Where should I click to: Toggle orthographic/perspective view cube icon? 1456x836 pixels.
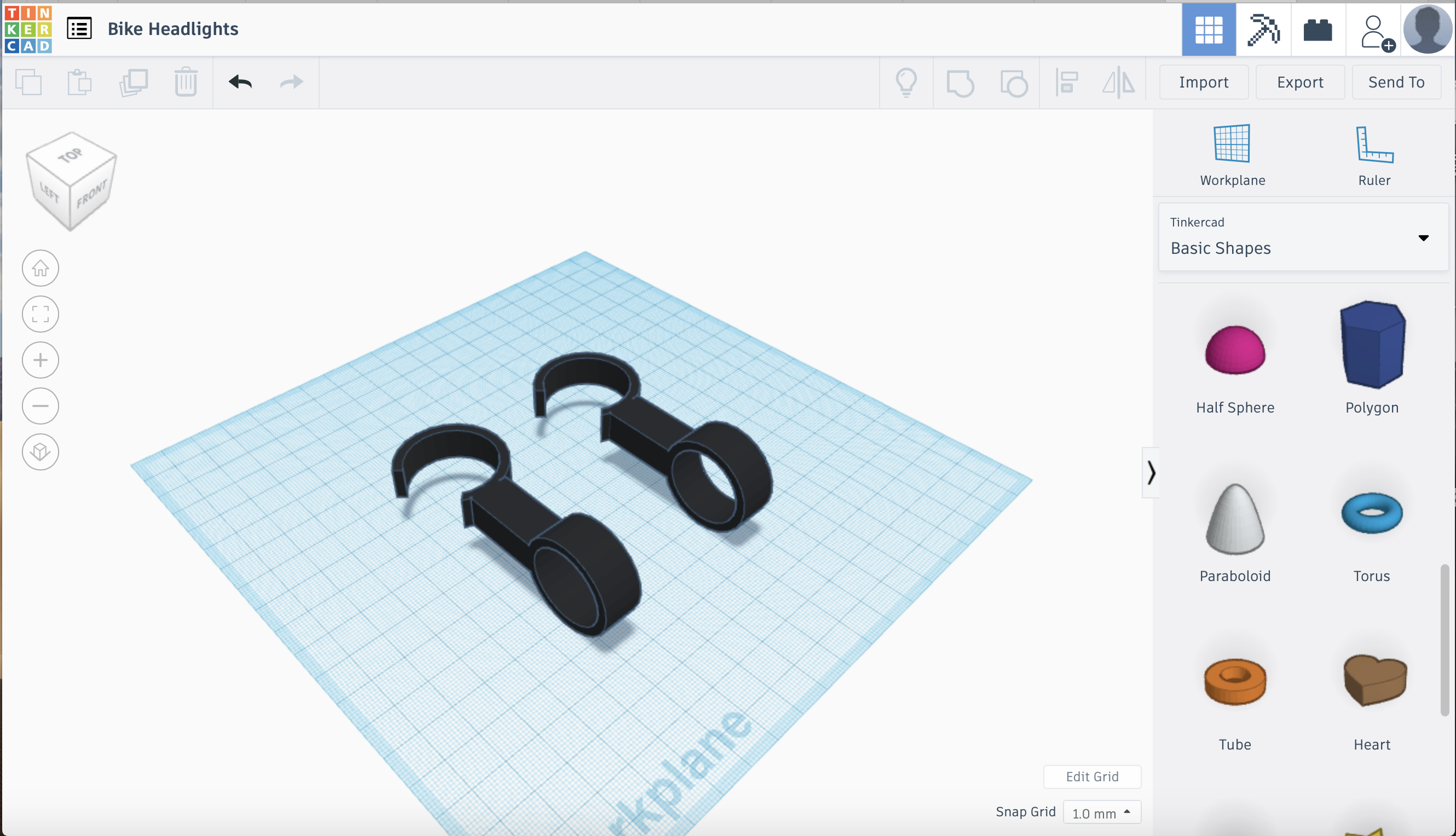[x=40, y=452]
